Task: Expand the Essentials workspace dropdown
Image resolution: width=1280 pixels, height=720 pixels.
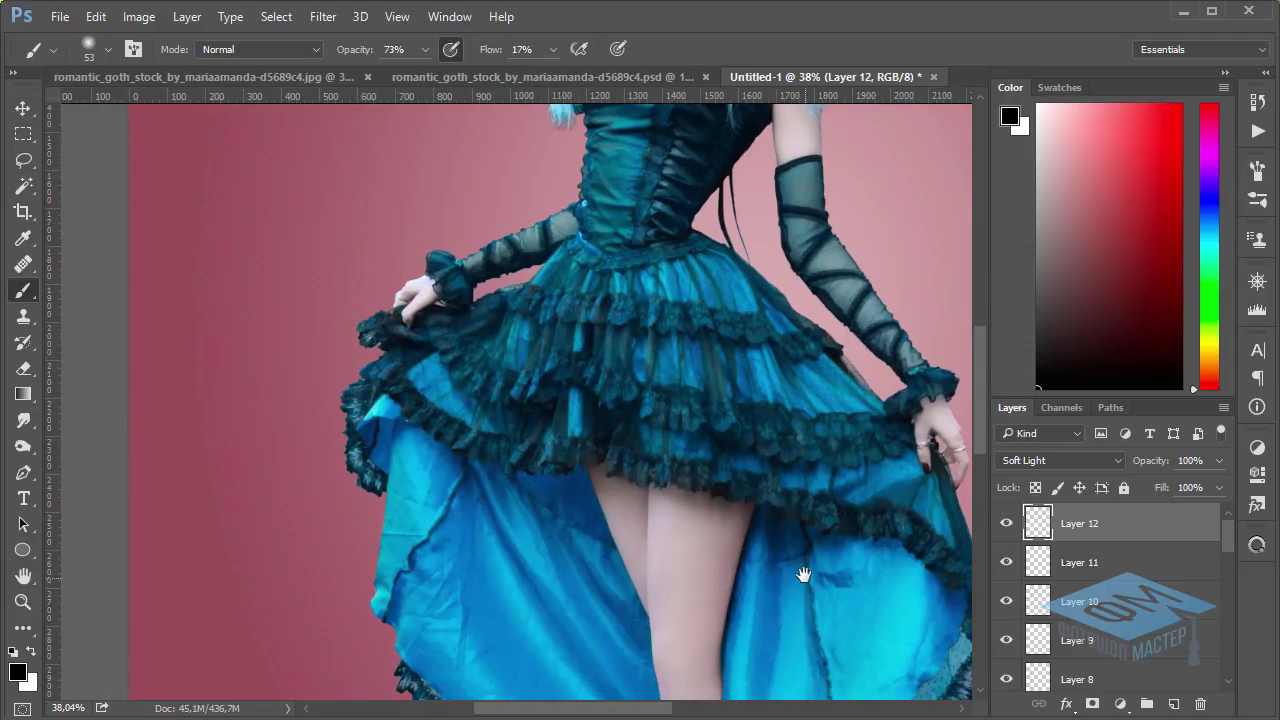Action: [1202, 49]
